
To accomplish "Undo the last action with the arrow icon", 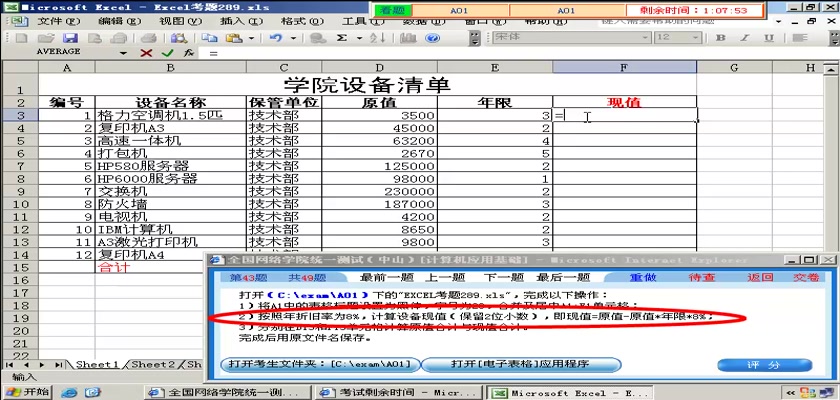I will point(276,38).
